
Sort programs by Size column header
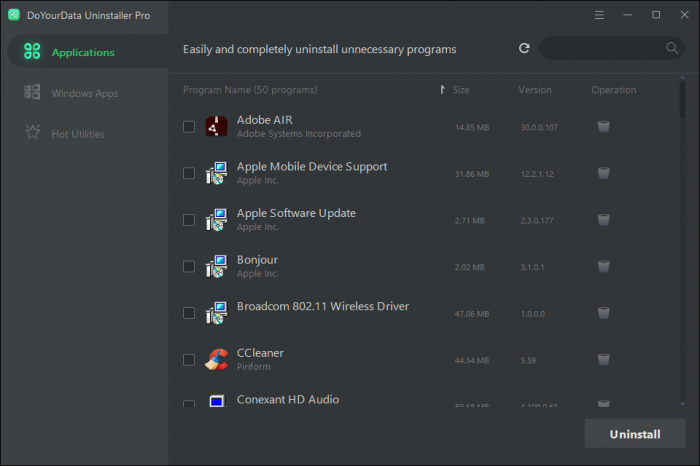click(x=461, y=90)
